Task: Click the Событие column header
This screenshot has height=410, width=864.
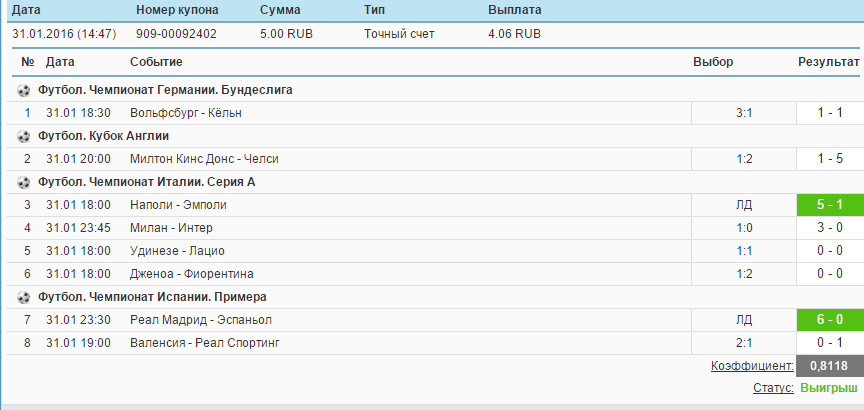Action: tap(156, 62)
